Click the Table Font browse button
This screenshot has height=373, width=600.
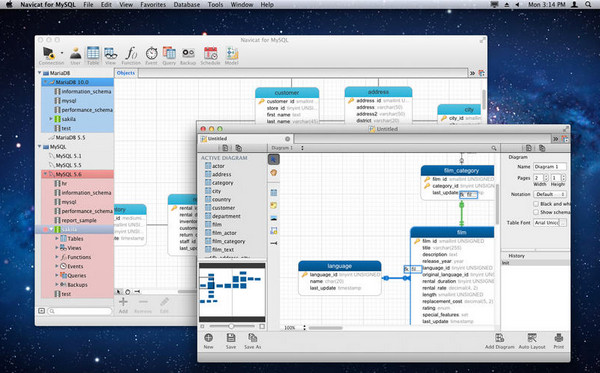click(563, 223)
